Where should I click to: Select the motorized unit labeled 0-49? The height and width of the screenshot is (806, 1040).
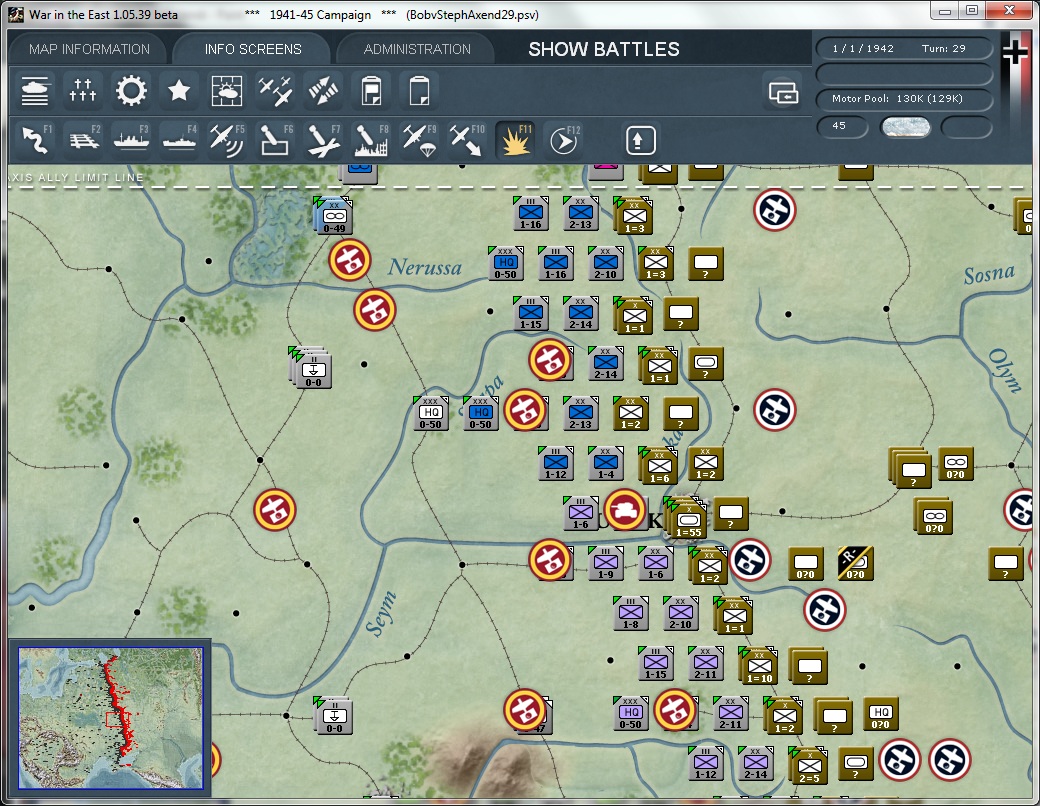click(x=334, y=215)
